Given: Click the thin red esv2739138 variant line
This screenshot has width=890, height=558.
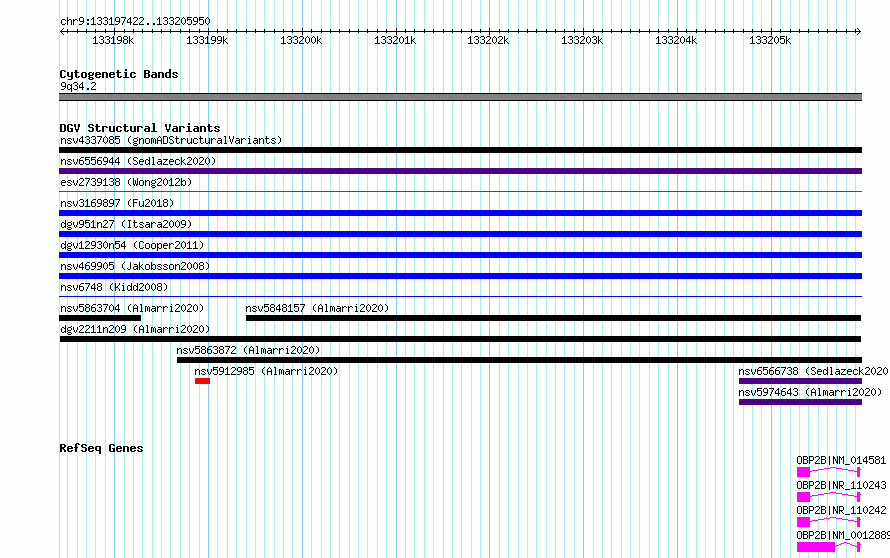Looking at the screenshot, I should pos(460,192).
